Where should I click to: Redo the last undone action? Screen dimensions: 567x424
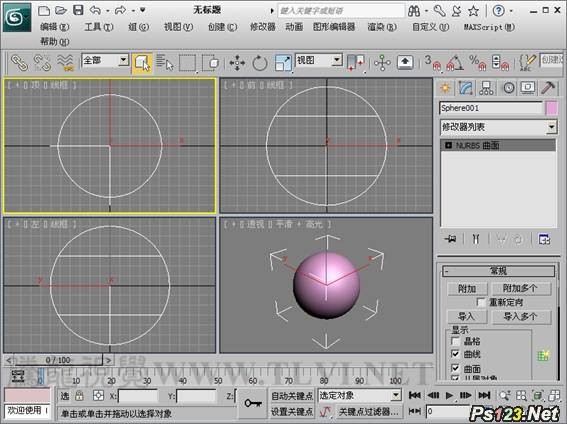(x=120, y=10)
